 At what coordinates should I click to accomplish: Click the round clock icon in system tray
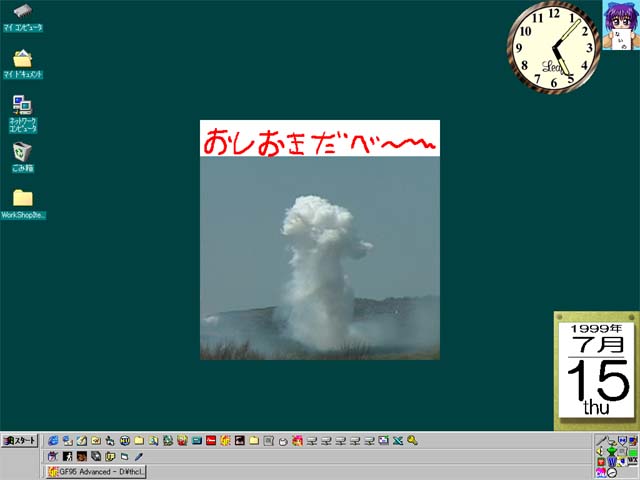tap(612, 473)
